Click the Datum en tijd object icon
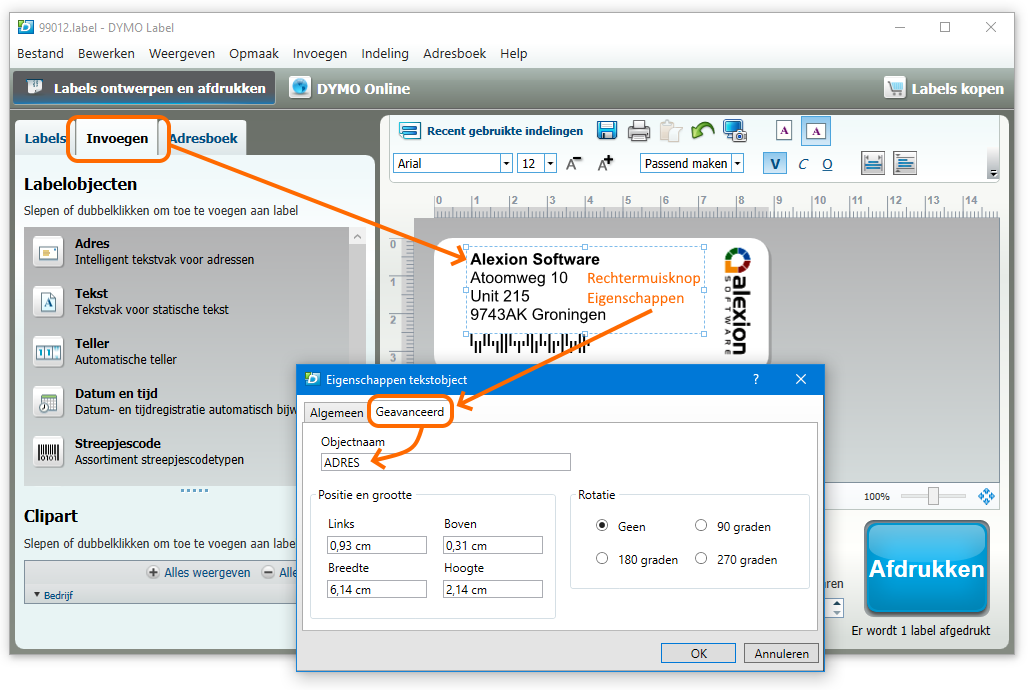Image resolution: width=1034 pixels, height=690 pixels. (48, 402)
